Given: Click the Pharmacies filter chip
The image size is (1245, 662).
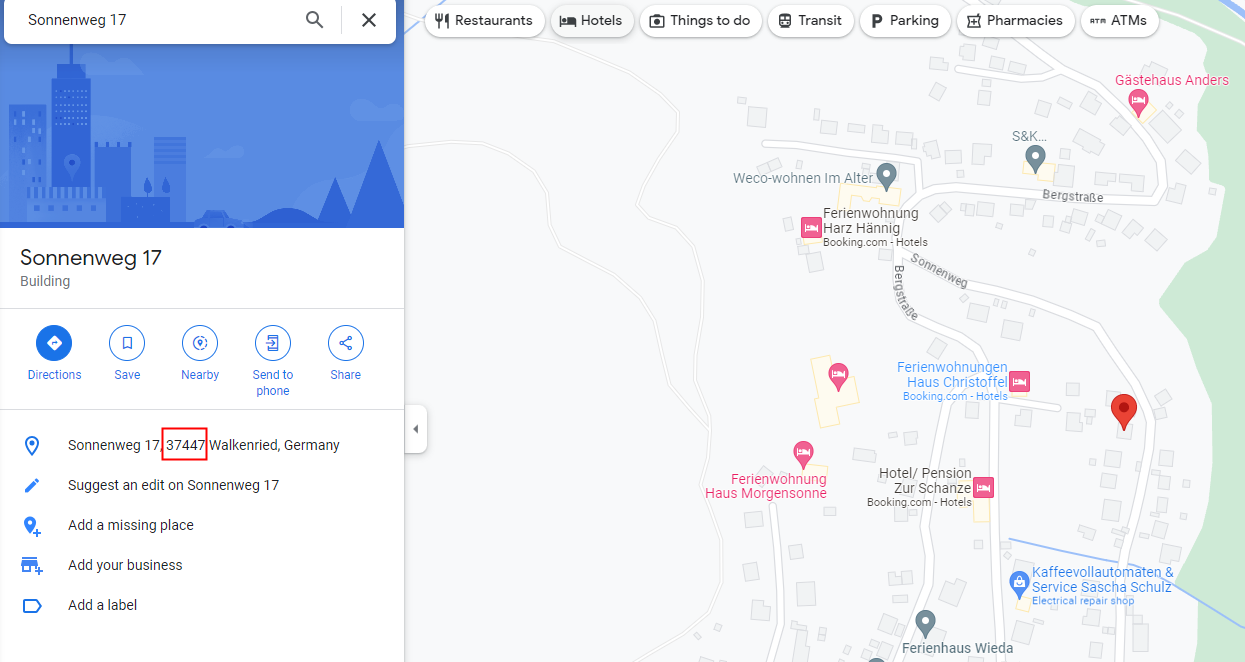Looking at the screenshot, I should (1014, 21).
